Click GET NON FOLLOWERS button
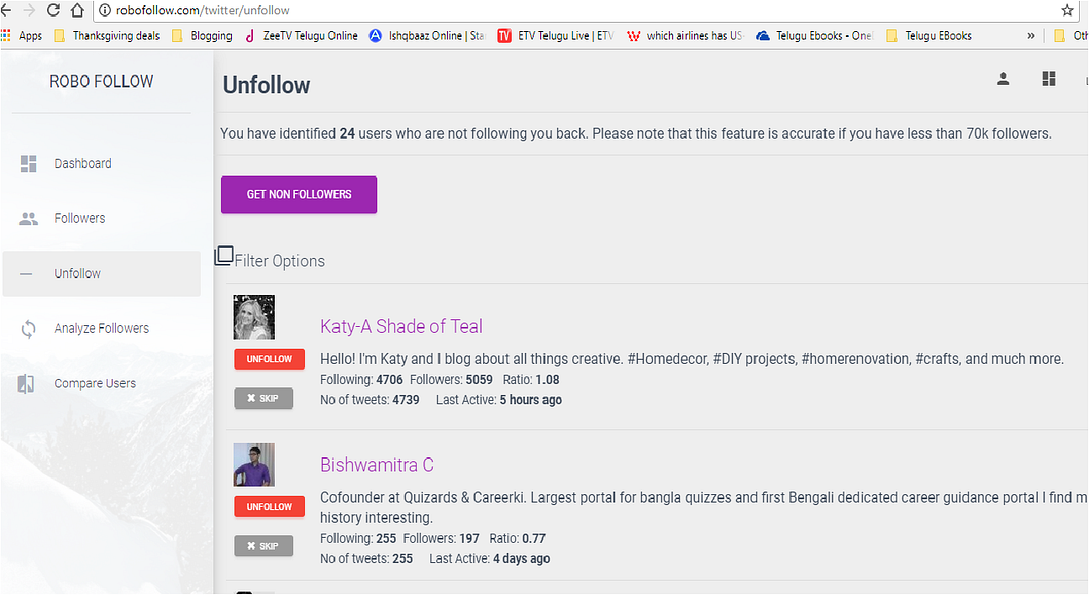The height and width of the screenshot is (600, 1089). coord(299,194)
